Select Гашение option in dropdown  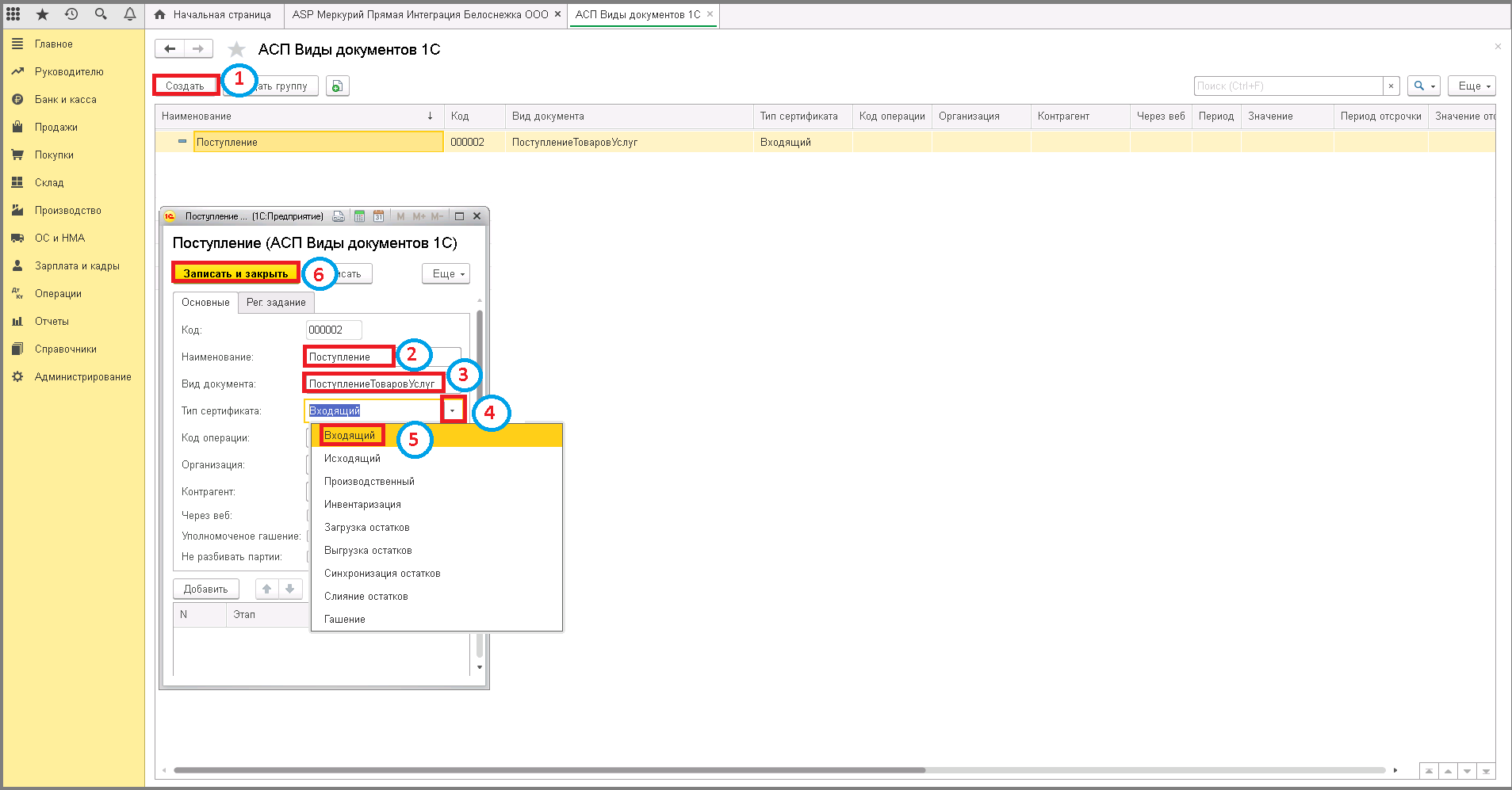(x=437, y=620)
